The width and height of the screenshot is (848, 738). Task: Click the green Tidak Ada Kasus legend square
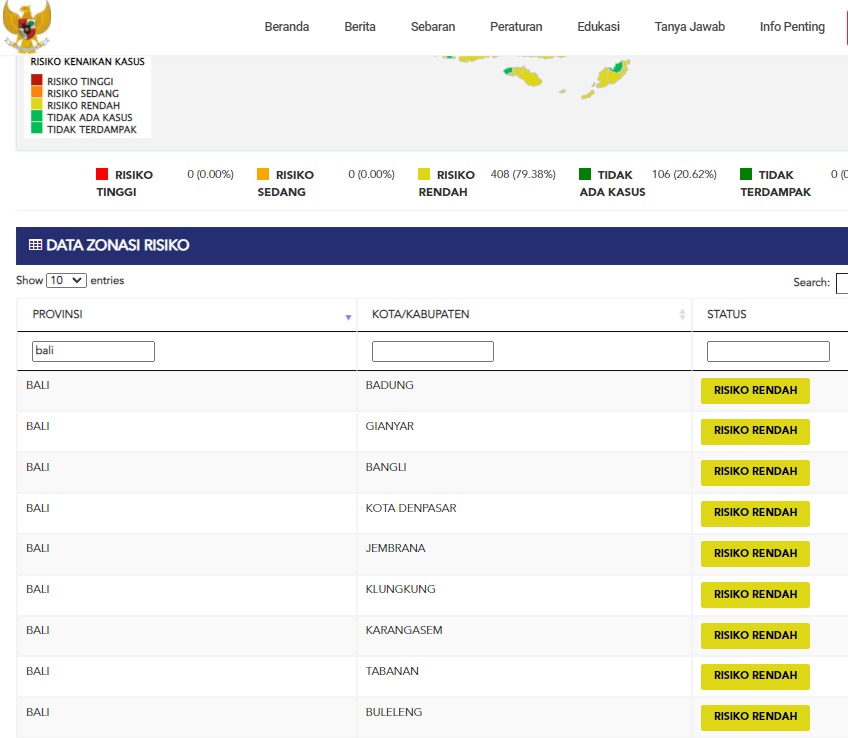pyautogui.click(x=585, y=174)
